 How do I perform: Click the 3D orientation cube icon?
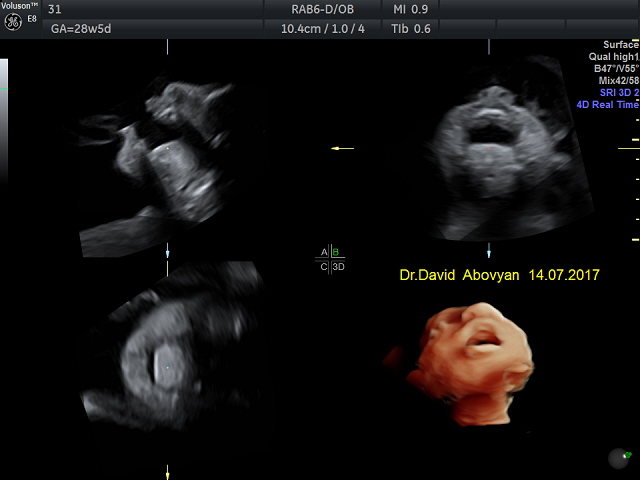pyautogui.click(x=619, y=458)
